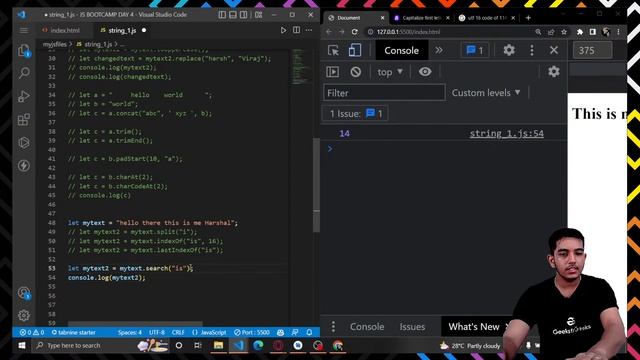Open DevTools customize three-dot menu

(531, 50)
